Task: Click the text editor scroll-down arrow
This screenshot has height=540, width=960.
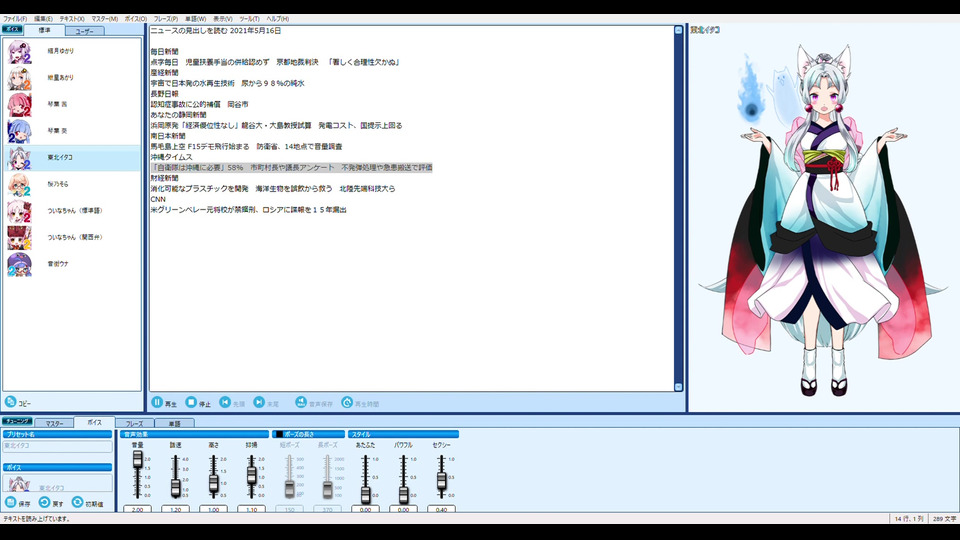Action: coord(678,387)
